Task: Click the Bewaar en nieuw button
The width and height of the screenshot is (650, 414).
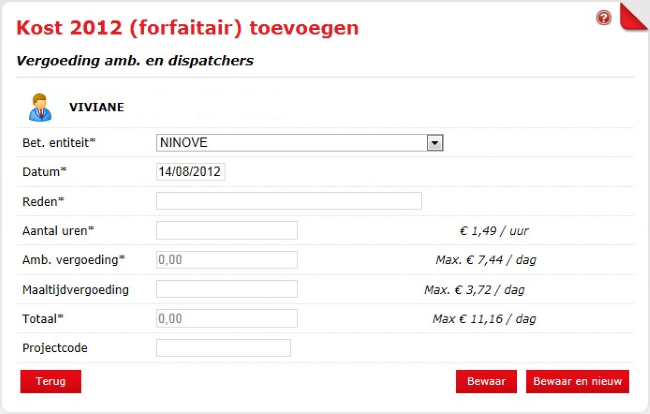Action: [577, 381]
